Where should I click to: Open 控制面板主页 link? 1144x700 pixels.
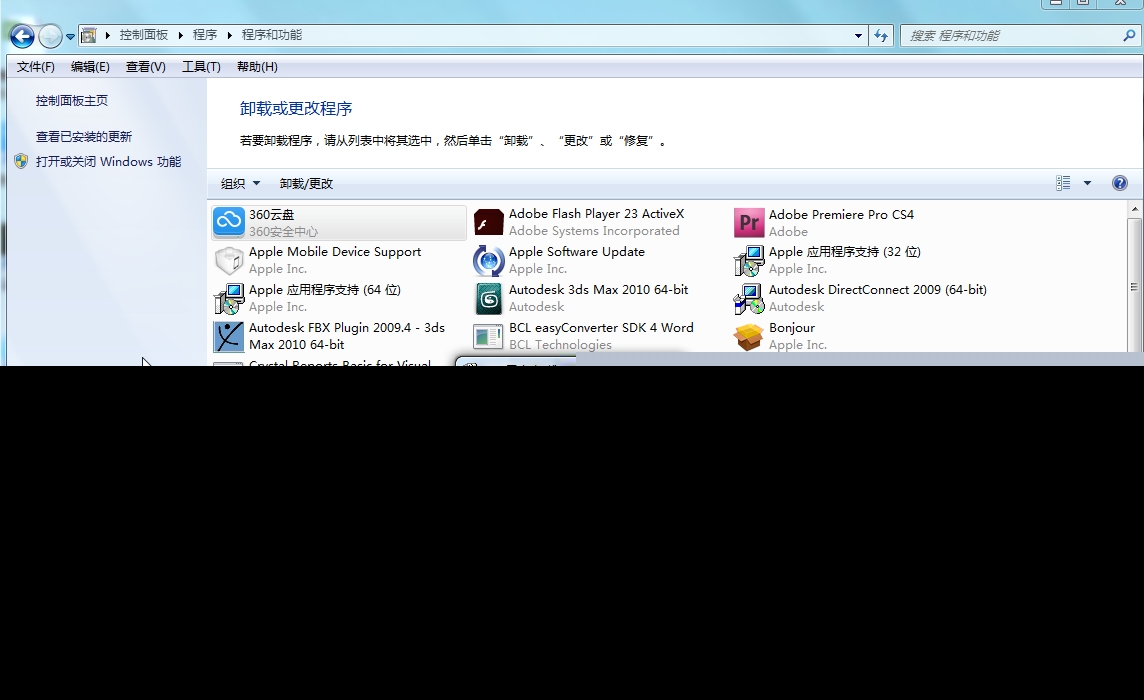[x=72, y=101]
